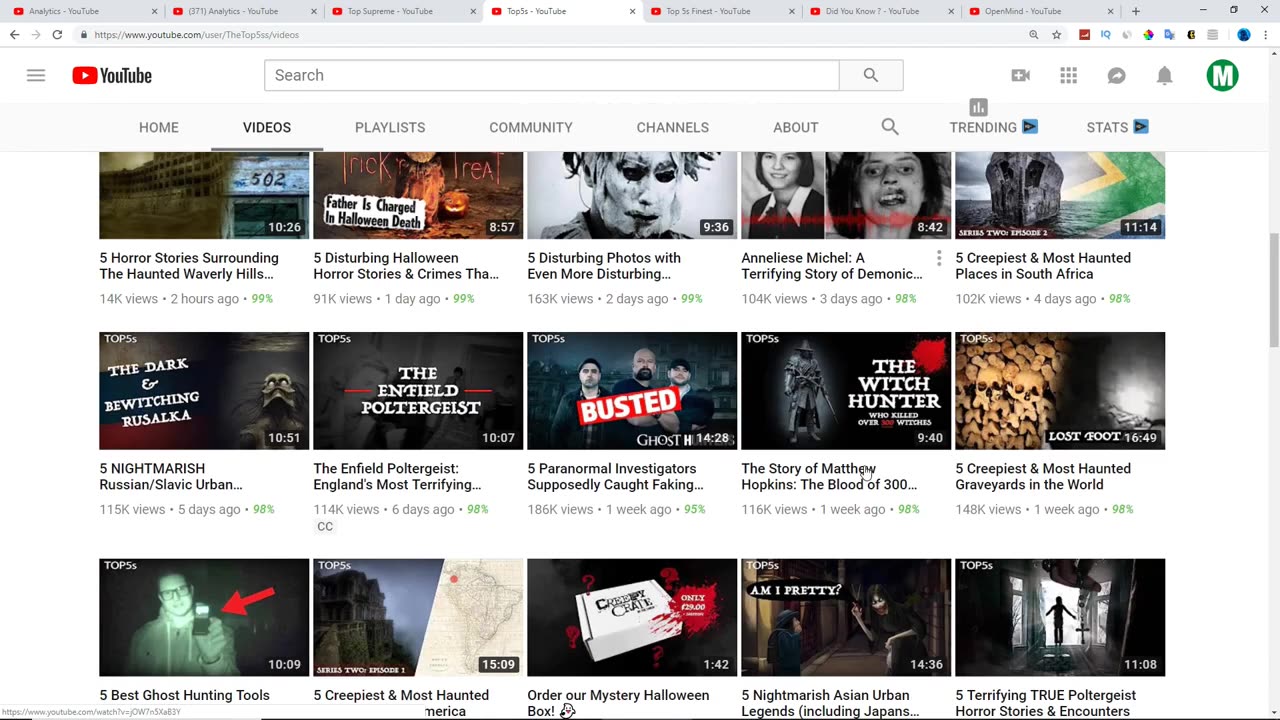Image resolution: width=1280 pixels, height=720 pixels.
Task: Open the Halloween Horror Stories video thumbnail
Action: pyautogui.click(x=418, y=195)
